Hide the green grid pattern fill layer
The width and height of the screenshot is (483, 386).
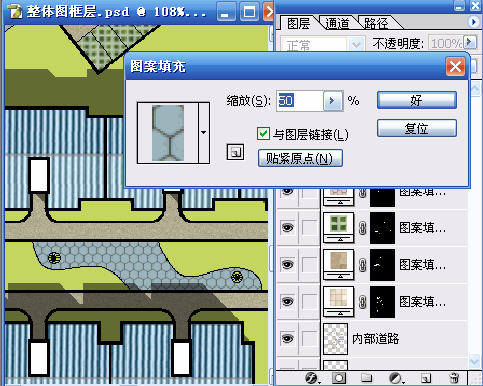[x=287, y=228]
